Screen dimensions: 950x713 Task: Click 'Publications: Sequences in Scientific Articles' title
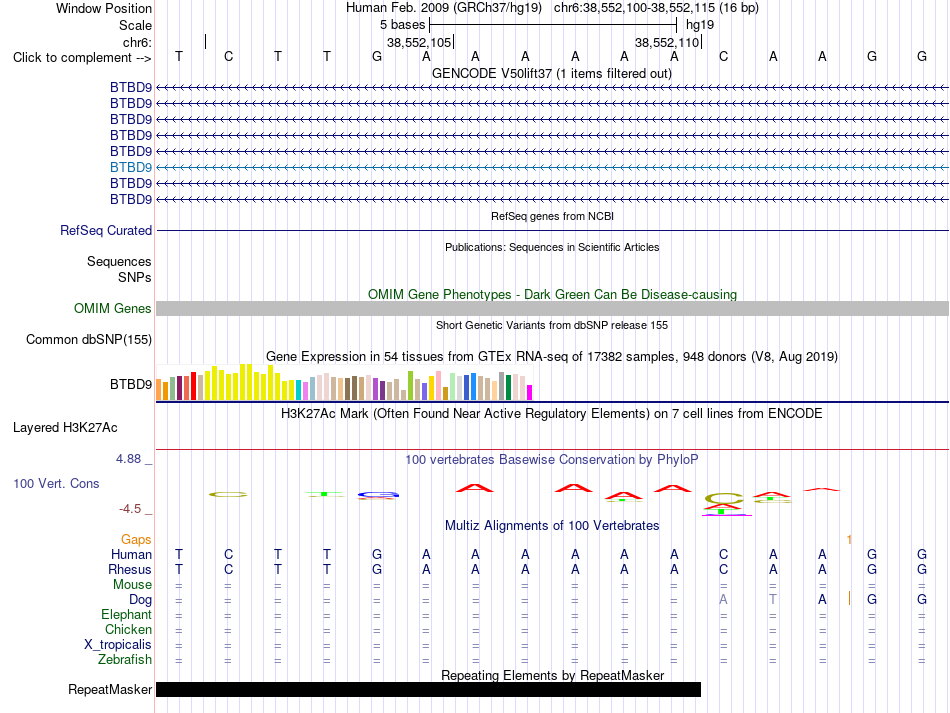coord(552,247)
